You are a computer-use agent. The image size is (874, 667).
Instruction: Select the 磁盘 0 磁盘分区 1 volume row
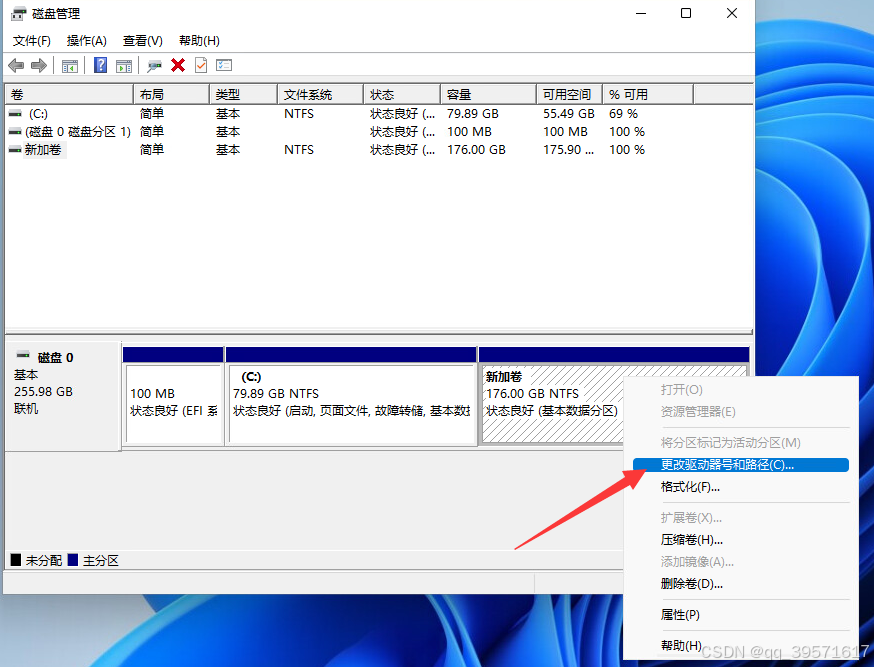[379, 132]
